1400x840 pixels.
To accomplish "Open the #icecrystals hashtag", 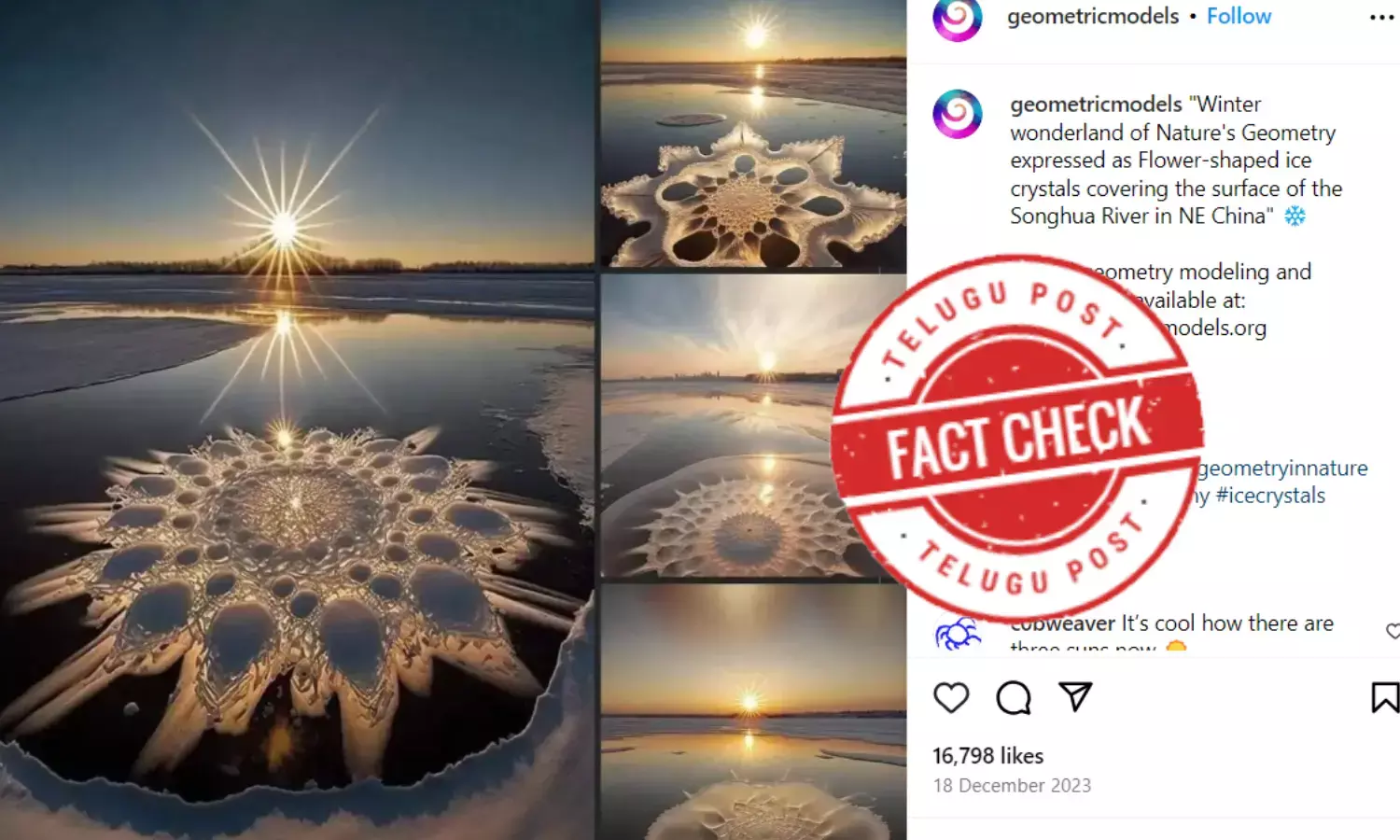I will (1270, 496).
